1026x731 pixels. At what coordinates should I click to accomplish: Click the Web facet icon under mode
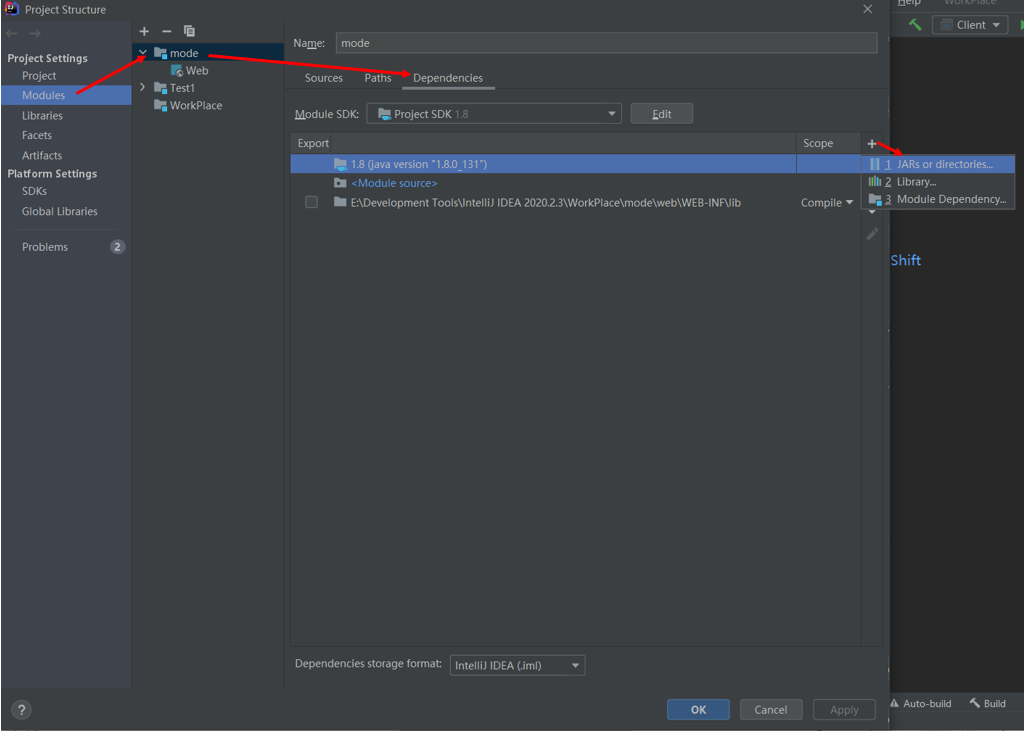177,71
